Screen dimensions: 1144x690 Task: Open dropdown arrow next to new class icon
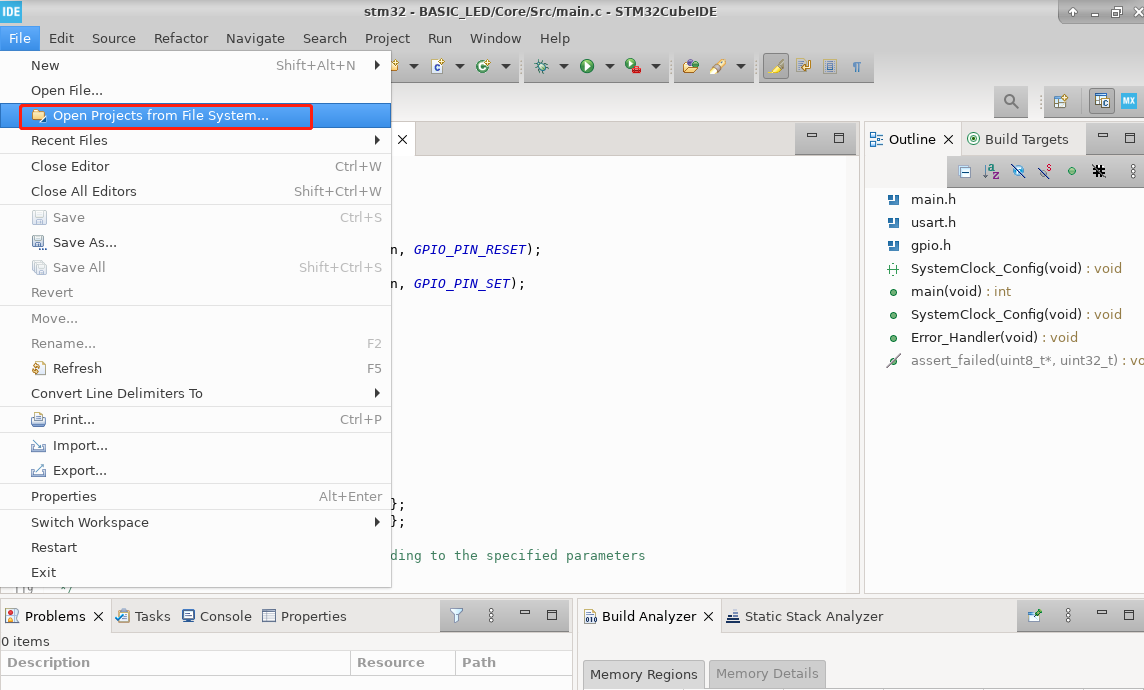coord(506,66)
